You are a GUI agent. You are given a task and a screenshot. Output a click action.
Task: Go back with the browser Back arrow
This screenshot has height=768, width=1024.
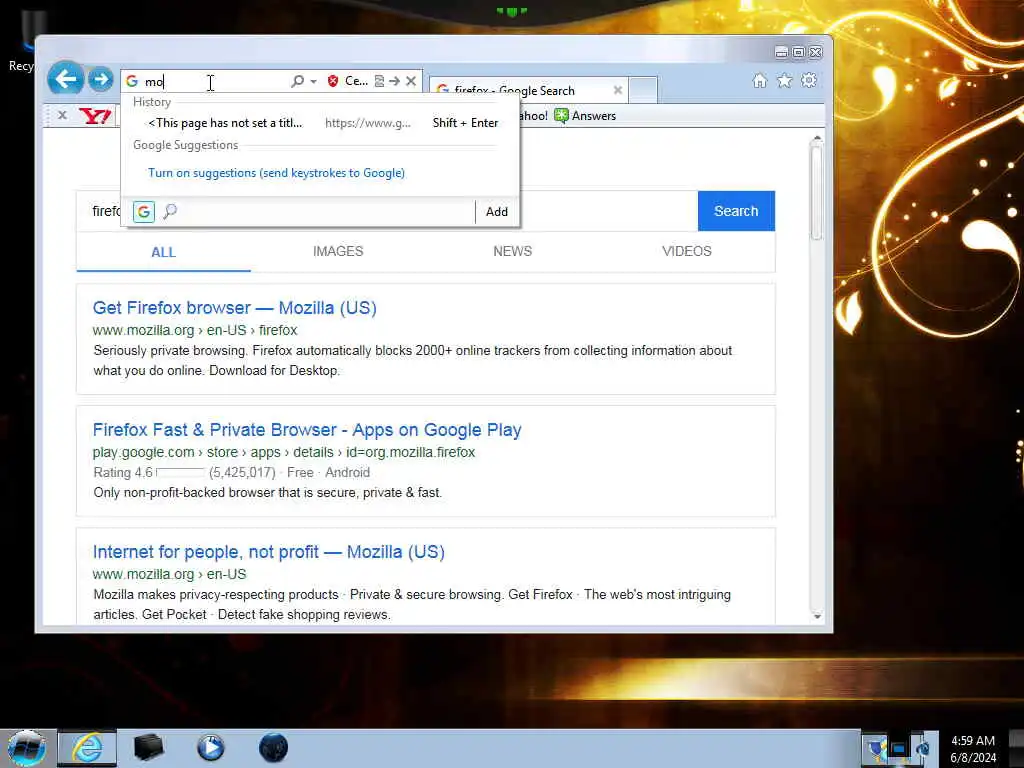[65, 80]
